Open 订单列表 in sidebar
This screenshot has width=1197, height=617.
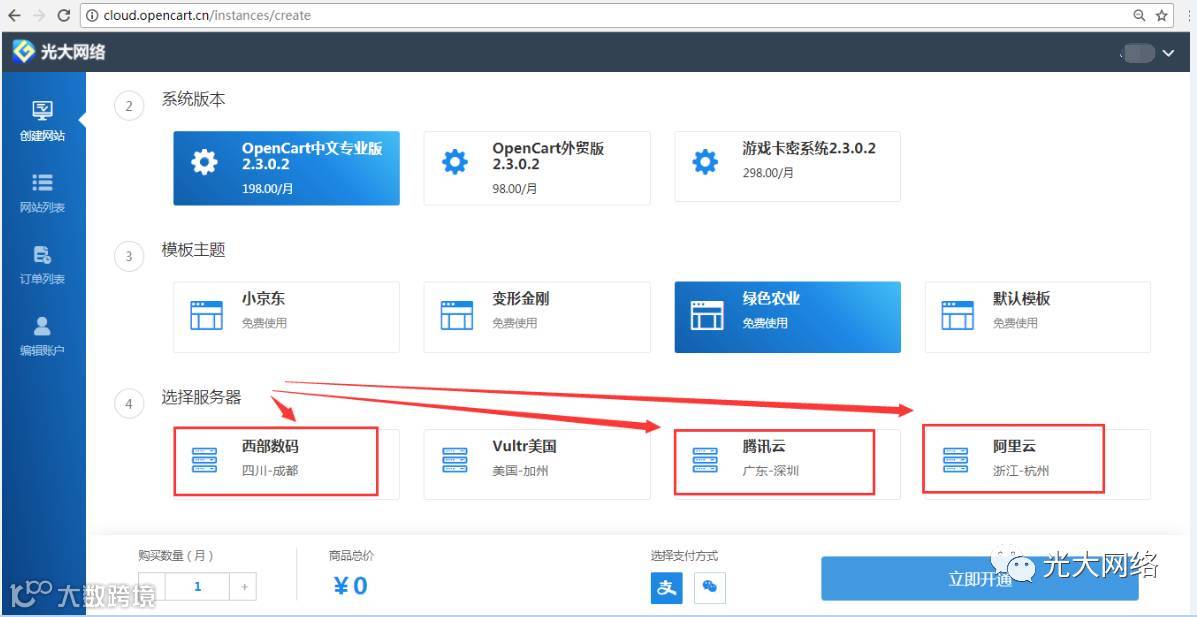point(42,264)
